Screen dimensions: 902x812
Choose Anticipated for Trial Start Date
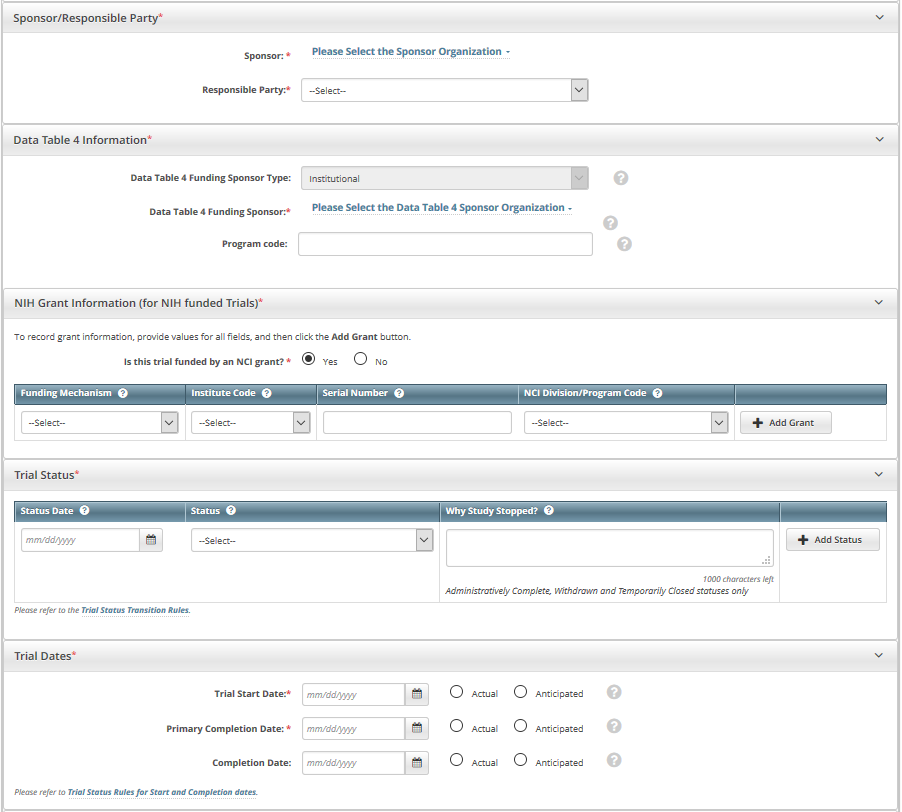520,692
